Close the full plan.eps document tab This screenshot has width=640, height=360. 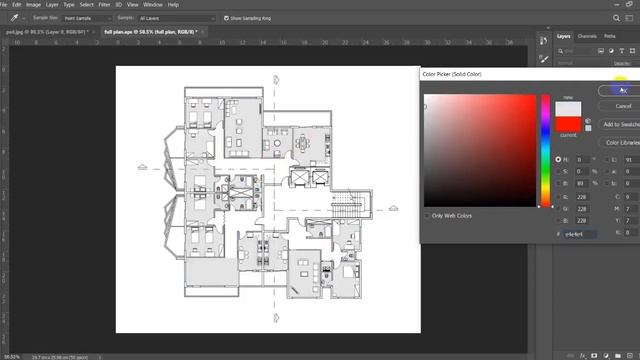coord(203,32)
